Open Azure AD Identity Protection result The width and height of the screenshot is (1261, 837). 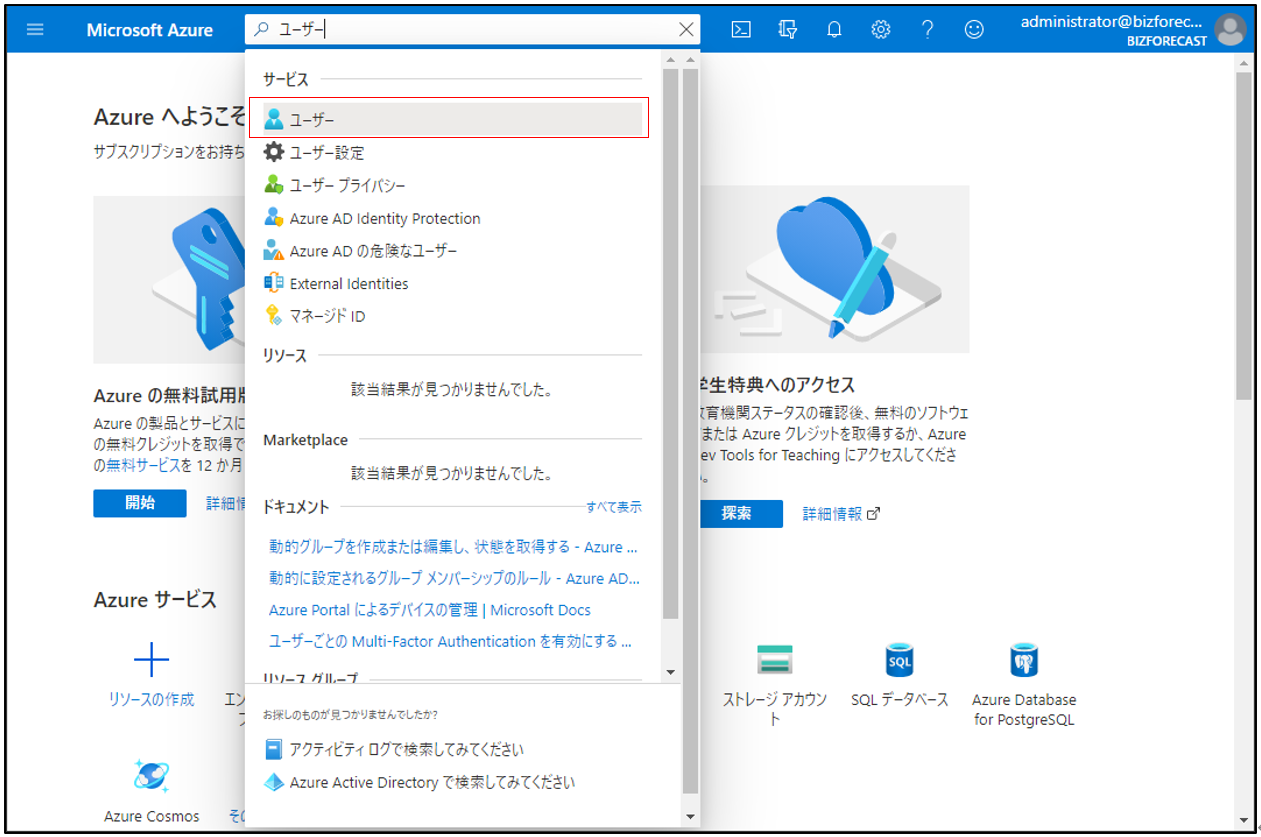(384, 219)
